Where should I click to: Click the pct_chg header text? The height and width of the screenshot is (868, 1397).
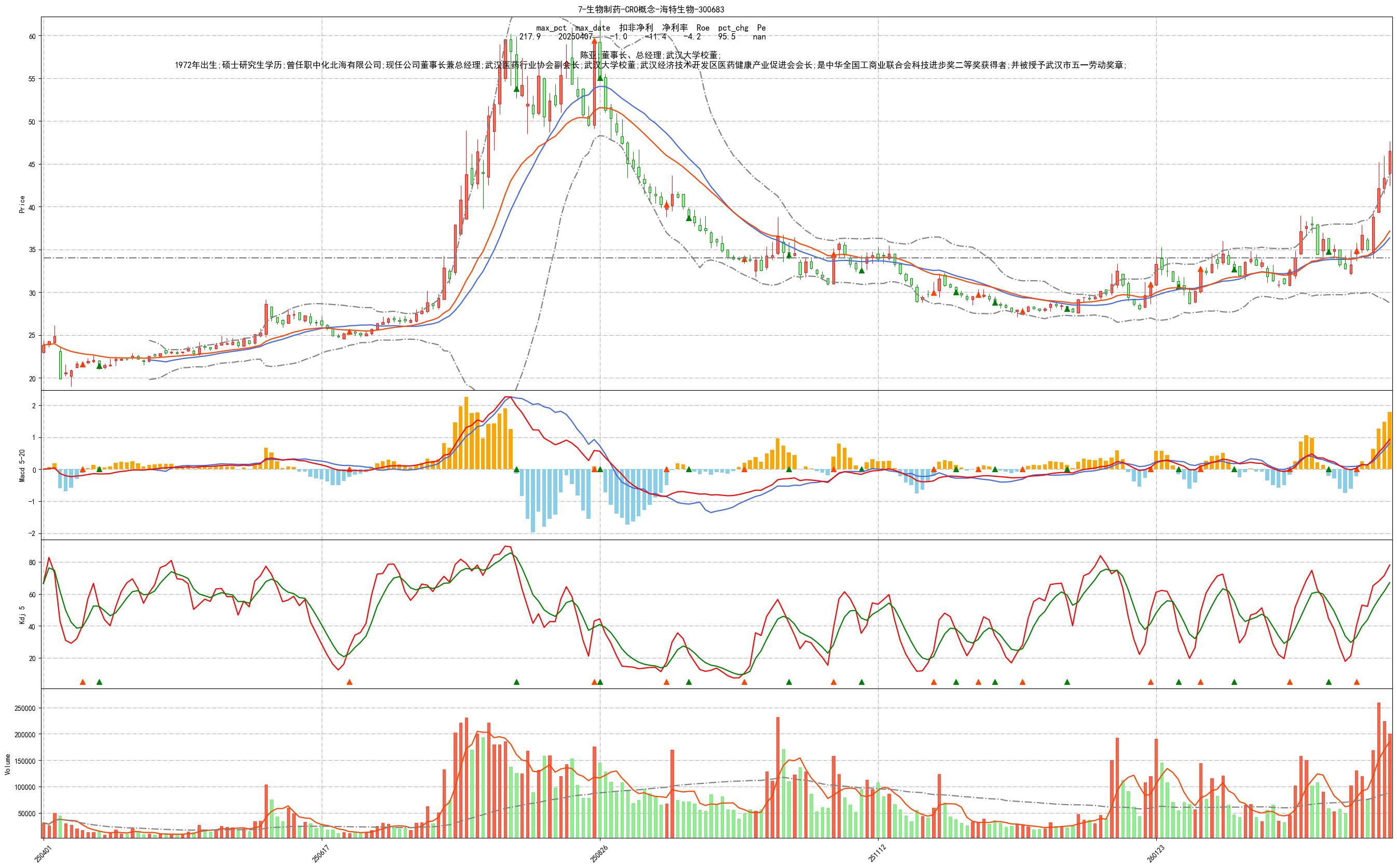click(732, 27)
